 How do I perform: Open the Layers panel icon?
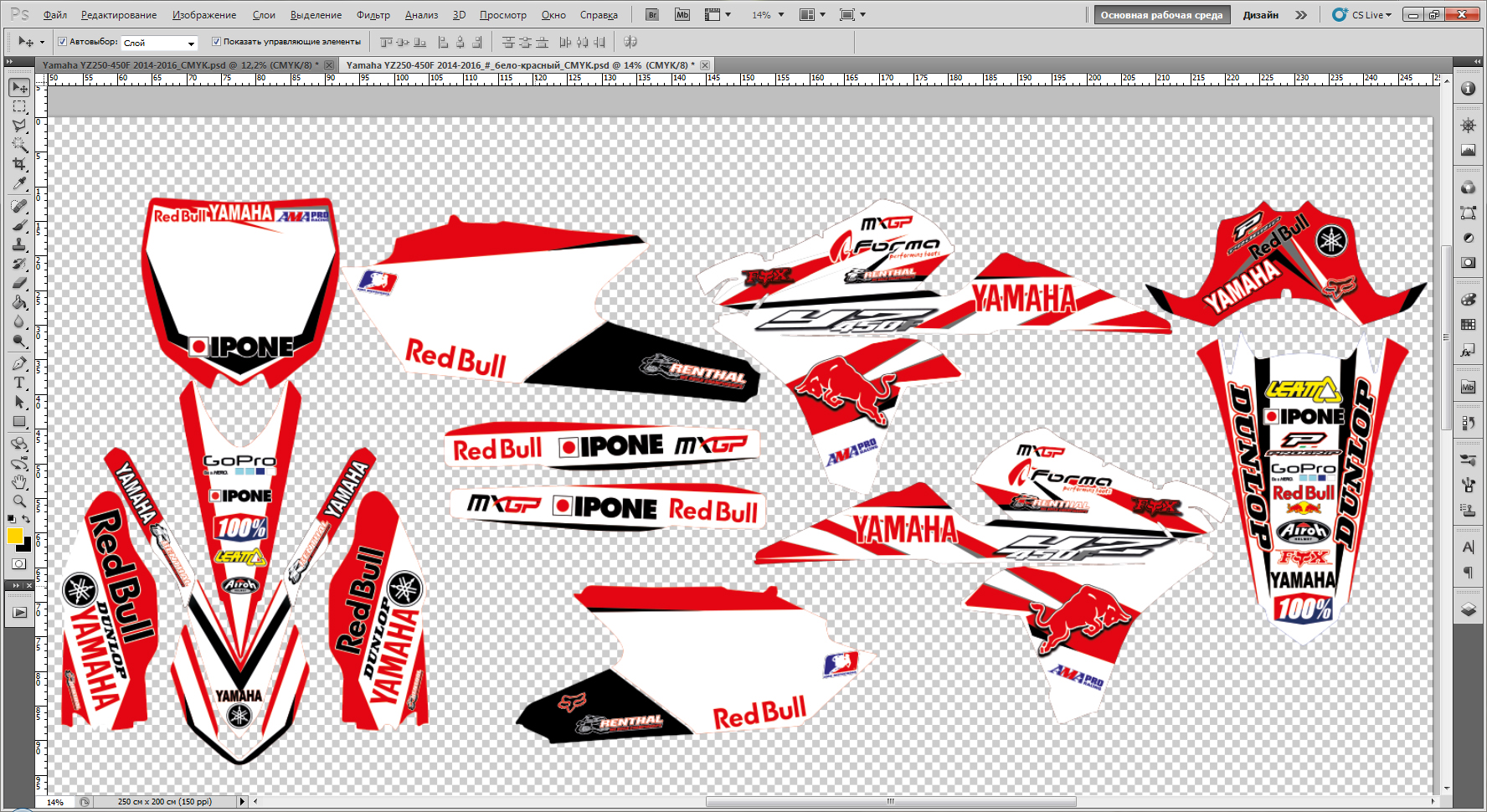click(x=1468, y=609)
